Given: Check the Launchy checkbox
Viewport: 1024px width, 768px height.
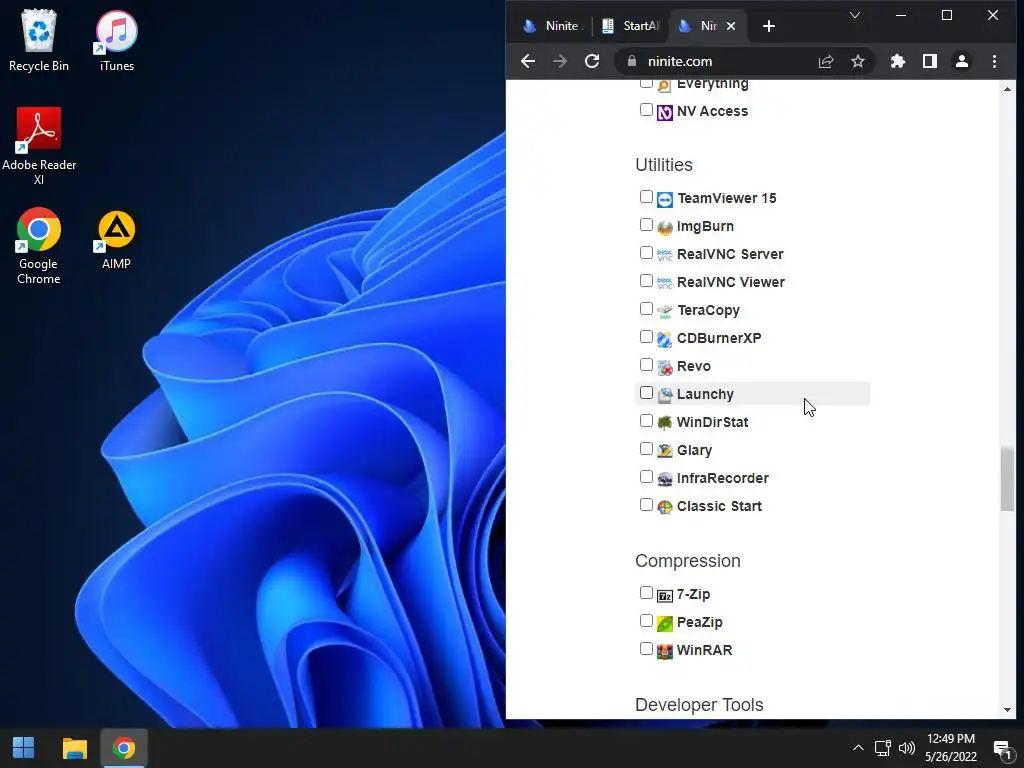Looking at the screenshot, I should point(646,392).
